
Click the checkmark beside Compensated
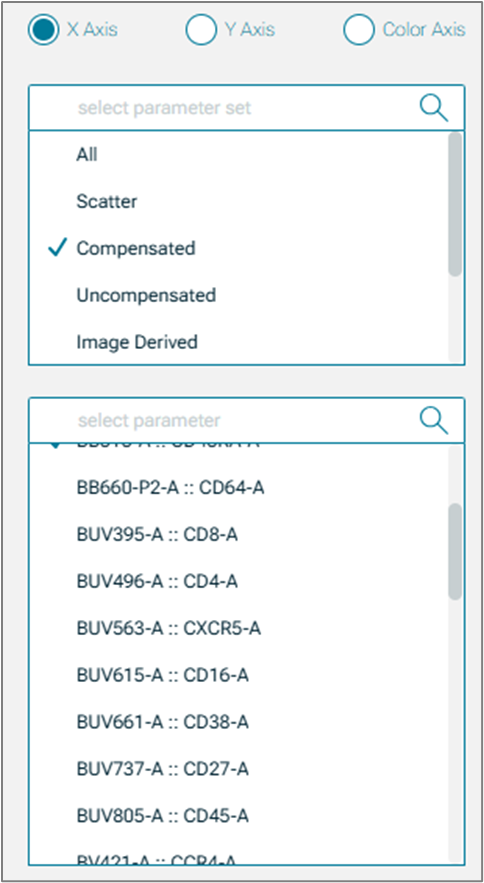click(59, 248)
